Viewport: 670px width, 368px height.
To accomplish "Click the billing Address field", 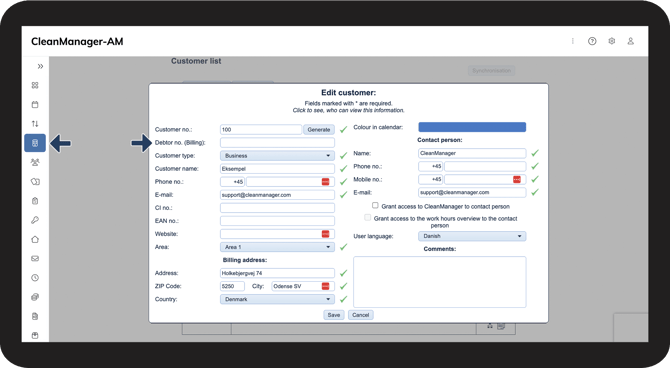I will pos(277,273).
